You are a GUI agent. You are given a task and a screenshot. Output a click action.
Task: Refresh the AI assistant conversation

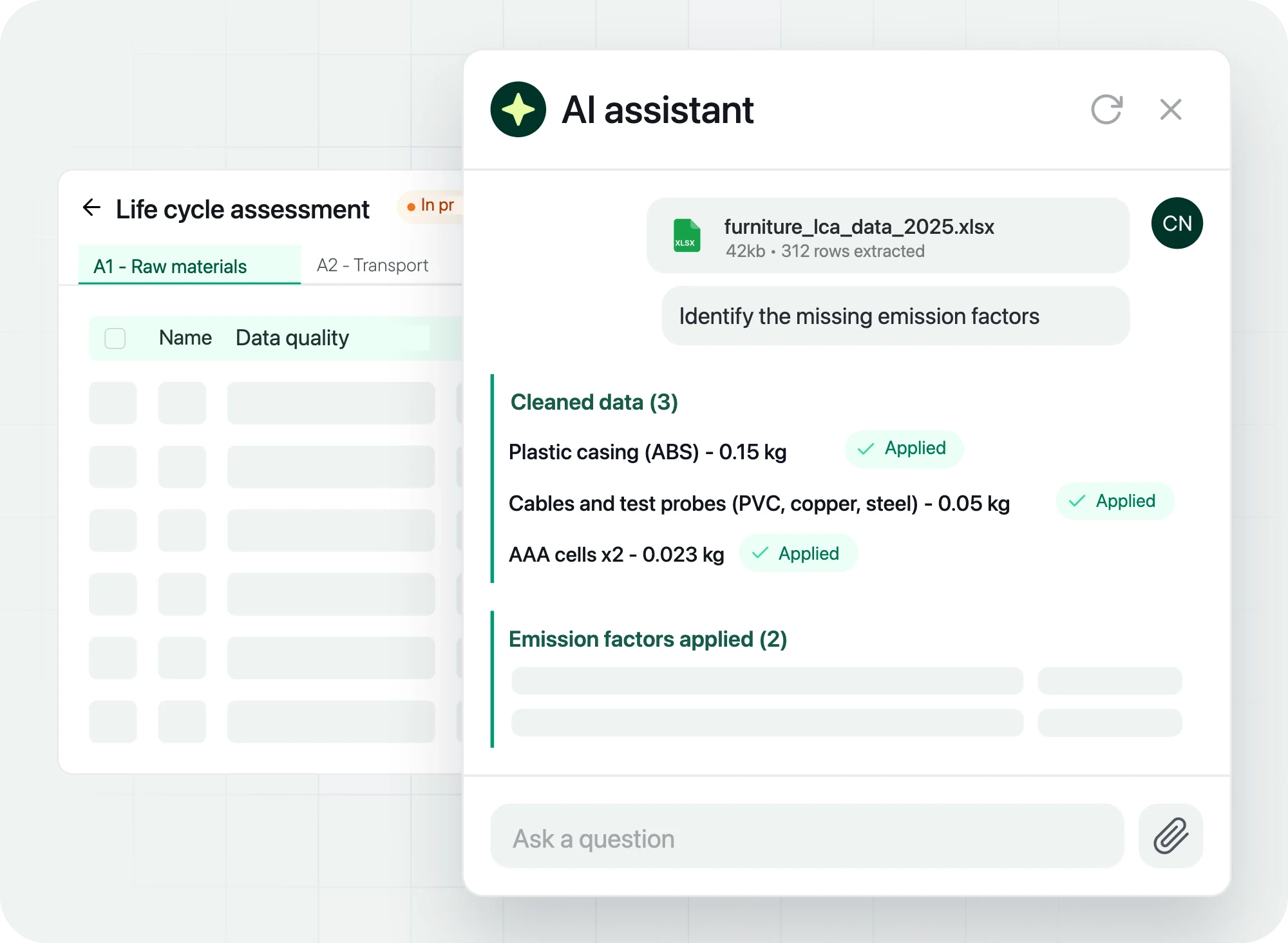(1107, 110)
